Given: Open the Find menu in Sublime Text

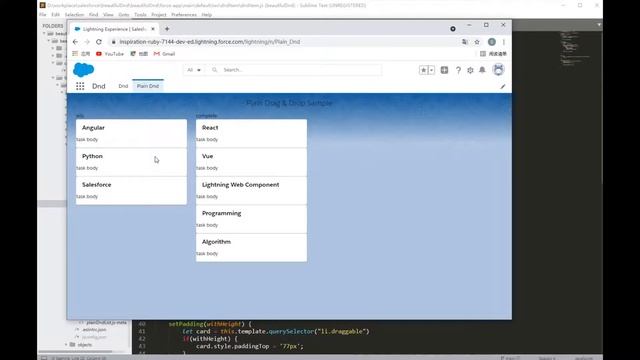Looking at the screenshot, I should [x=93, y=15].
